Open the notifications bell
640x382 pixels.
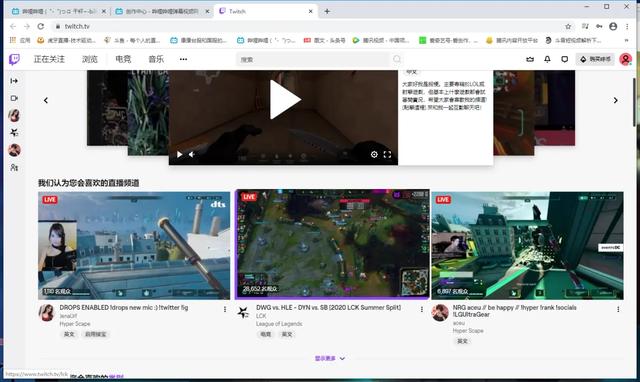[x=547, y=60]
